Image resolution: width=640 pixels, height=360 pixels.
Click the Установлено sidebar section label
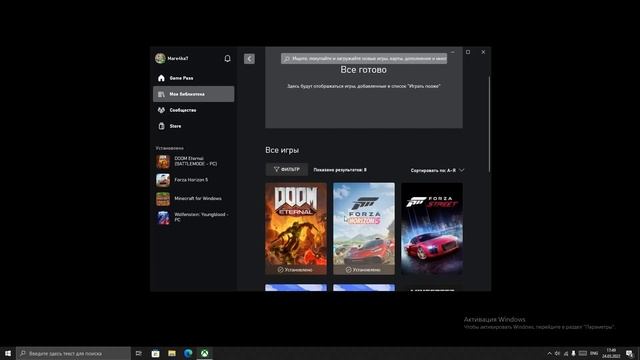tap(170, 148)
